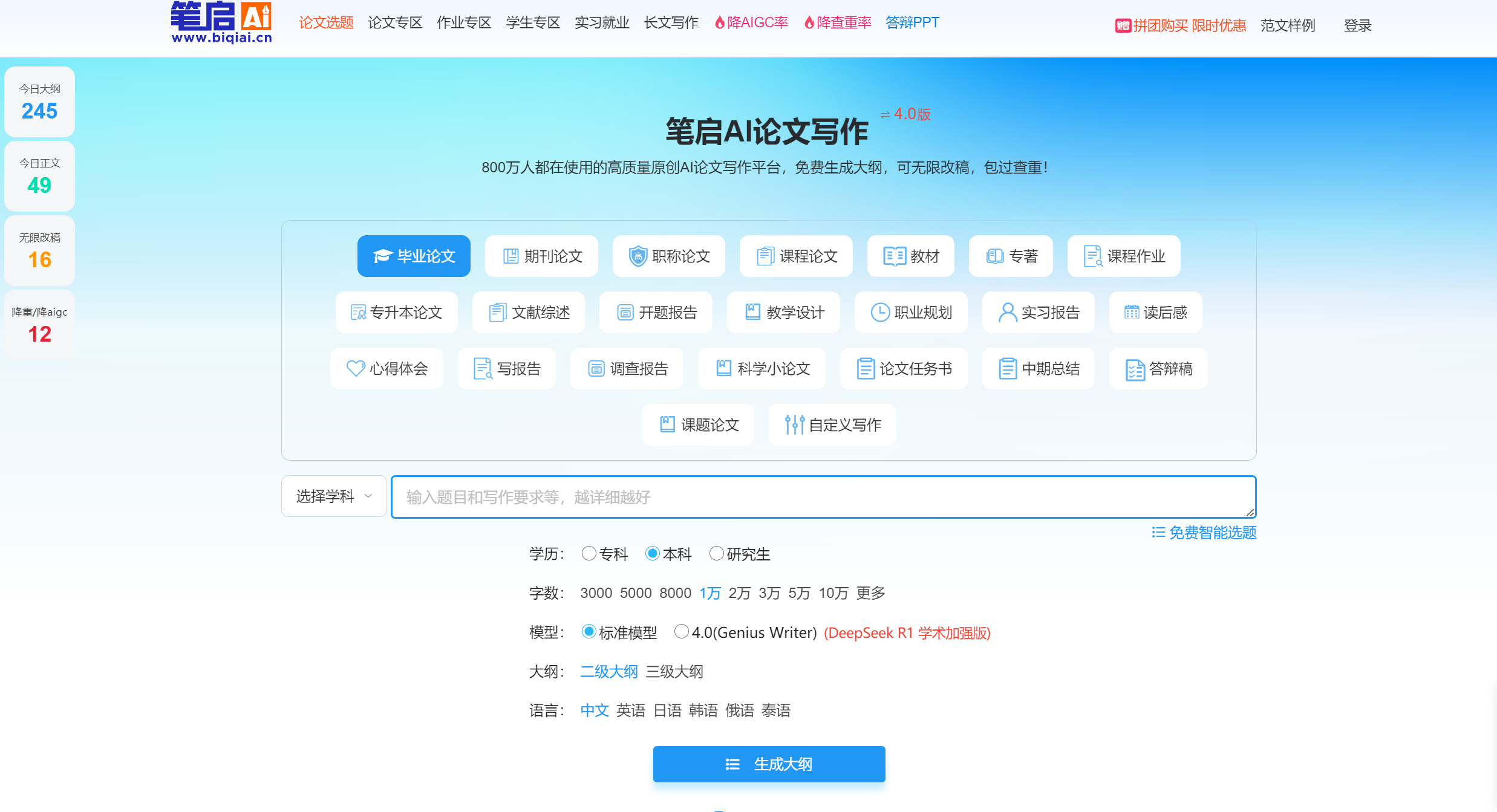
Task: Select the 心得体会 writing type
Action: pyautogui.click(x=386, y=368)
